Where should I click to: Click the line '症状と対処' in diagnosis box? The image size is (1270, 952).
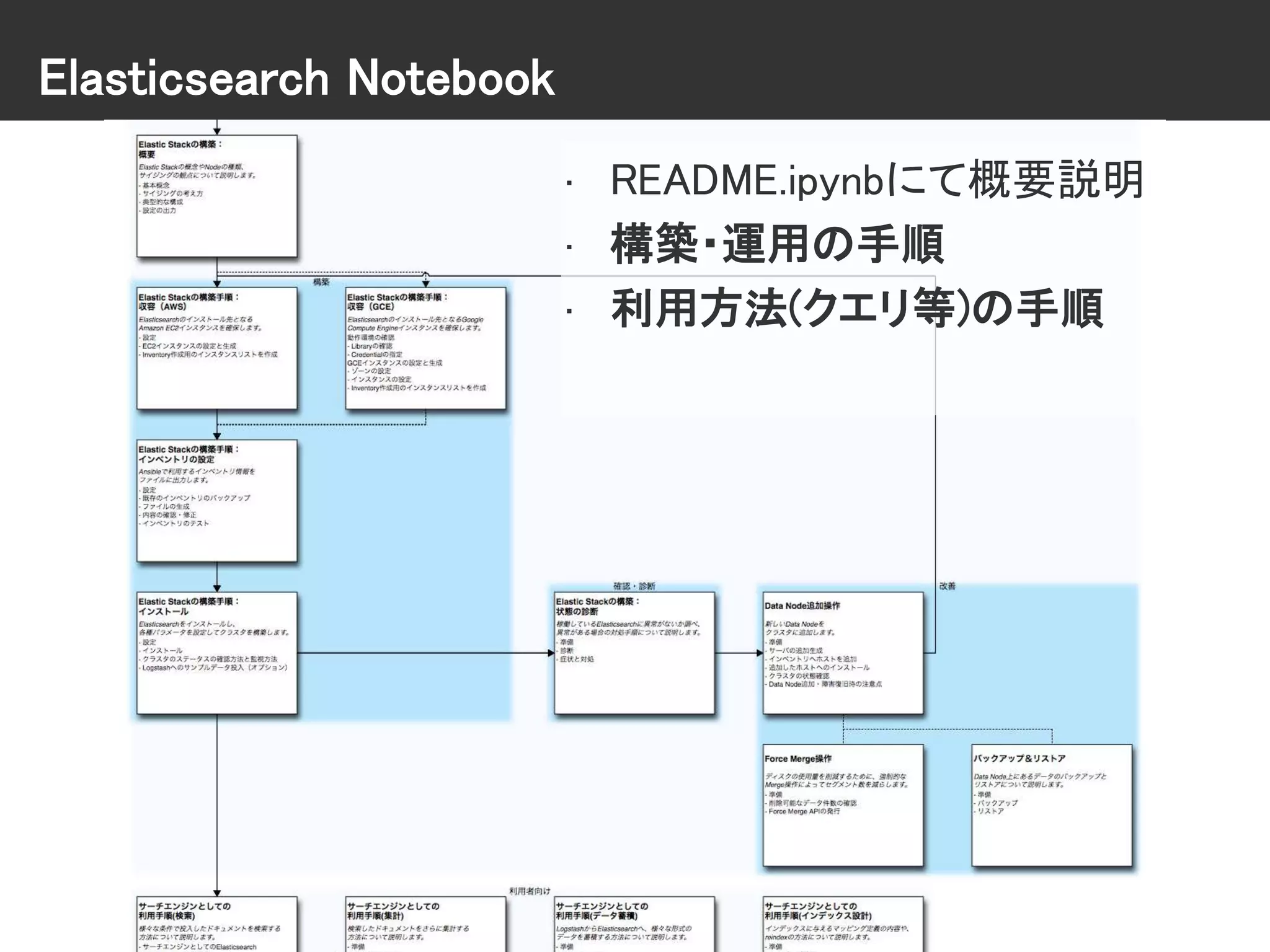575,659
